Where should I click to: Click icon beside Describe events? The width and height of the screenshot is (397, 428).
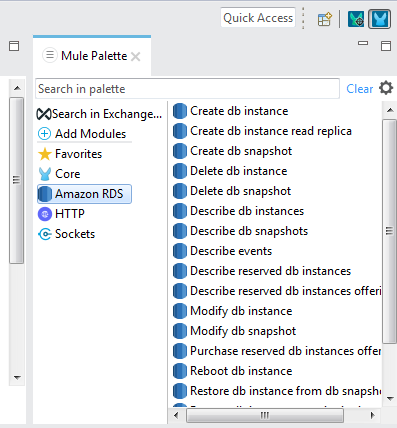[180, 251]
